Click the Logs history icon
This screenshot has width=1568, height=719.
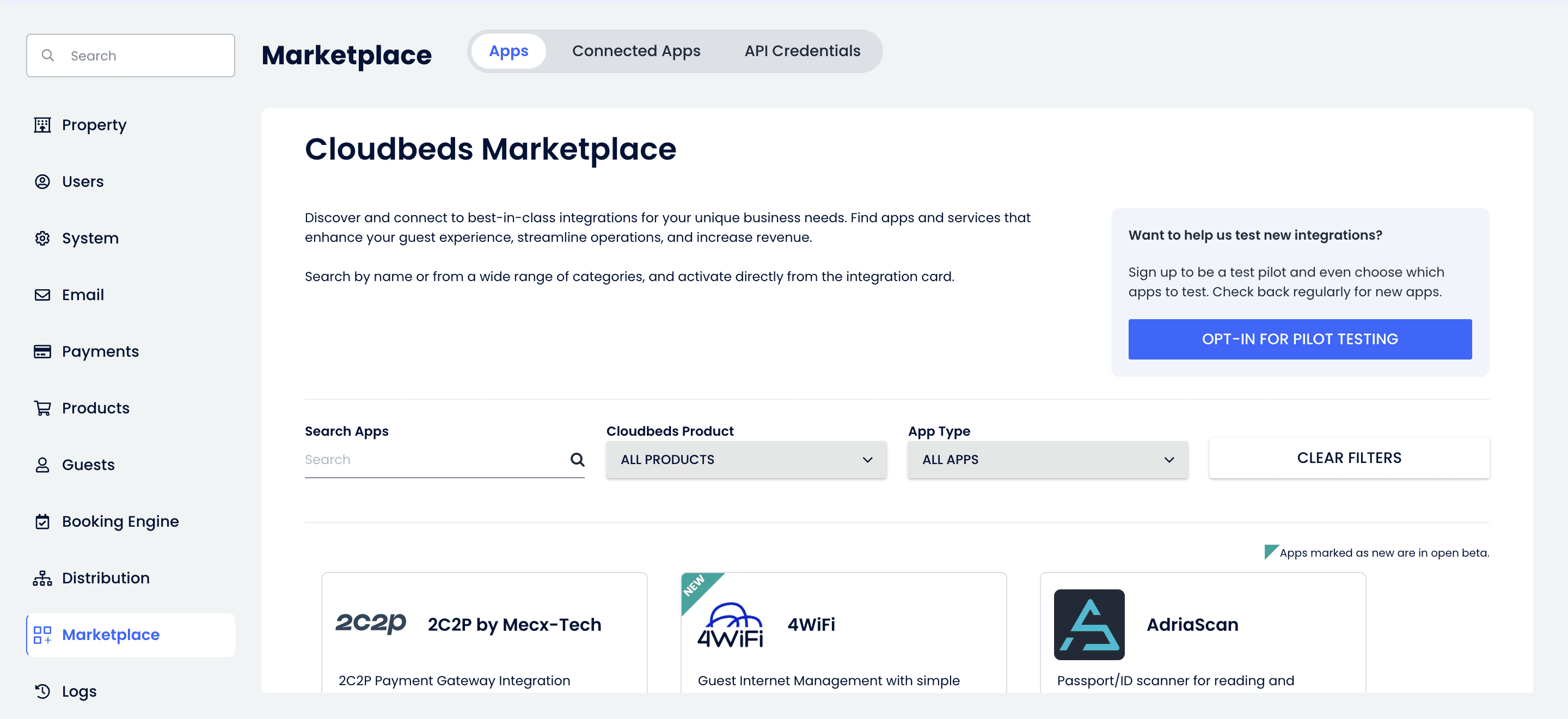[x=42, y=691]
